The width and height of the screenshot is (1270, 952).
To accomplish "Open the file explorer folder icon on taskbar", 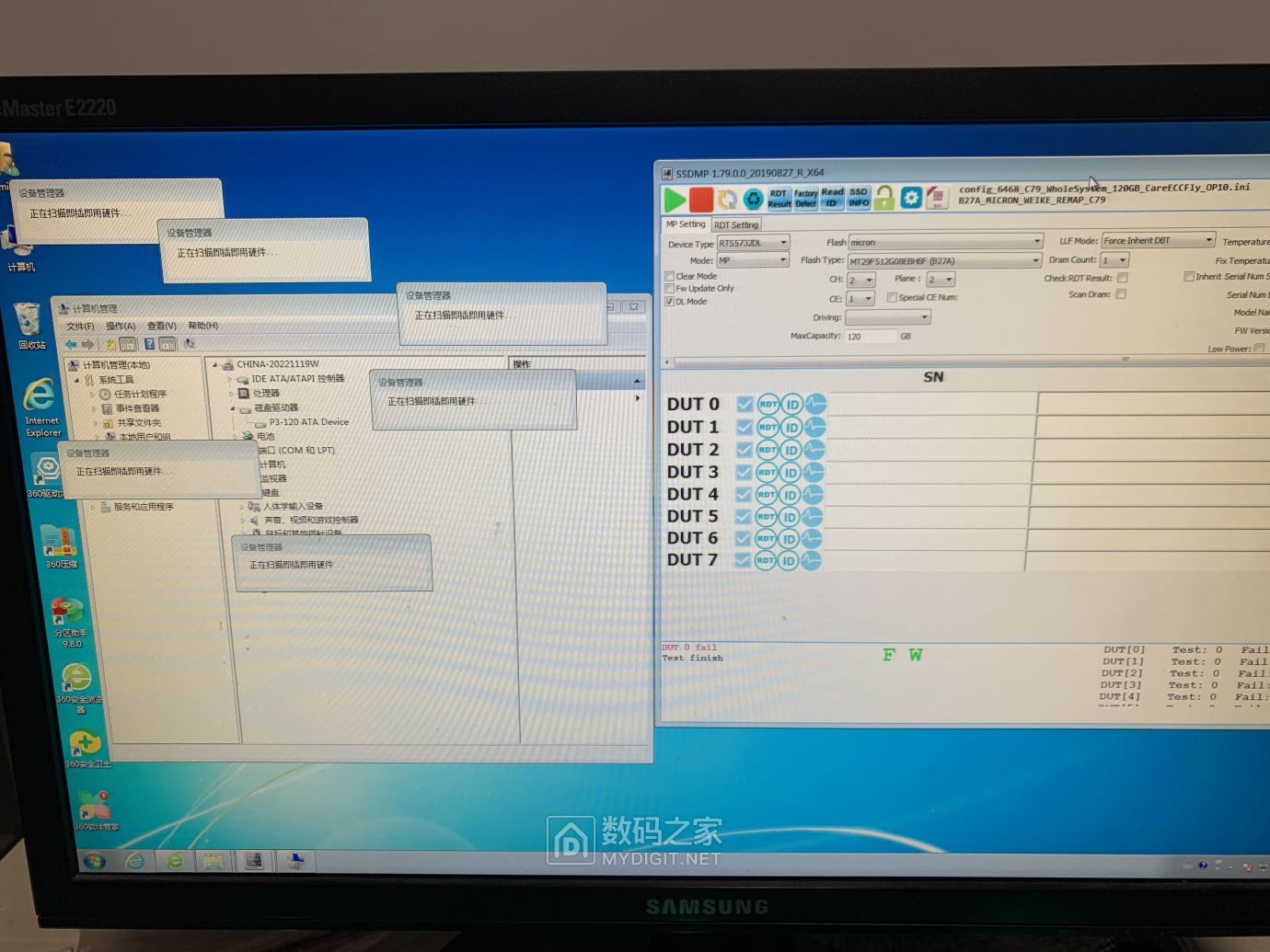I will pyautogui.click(x=214, y=861).
